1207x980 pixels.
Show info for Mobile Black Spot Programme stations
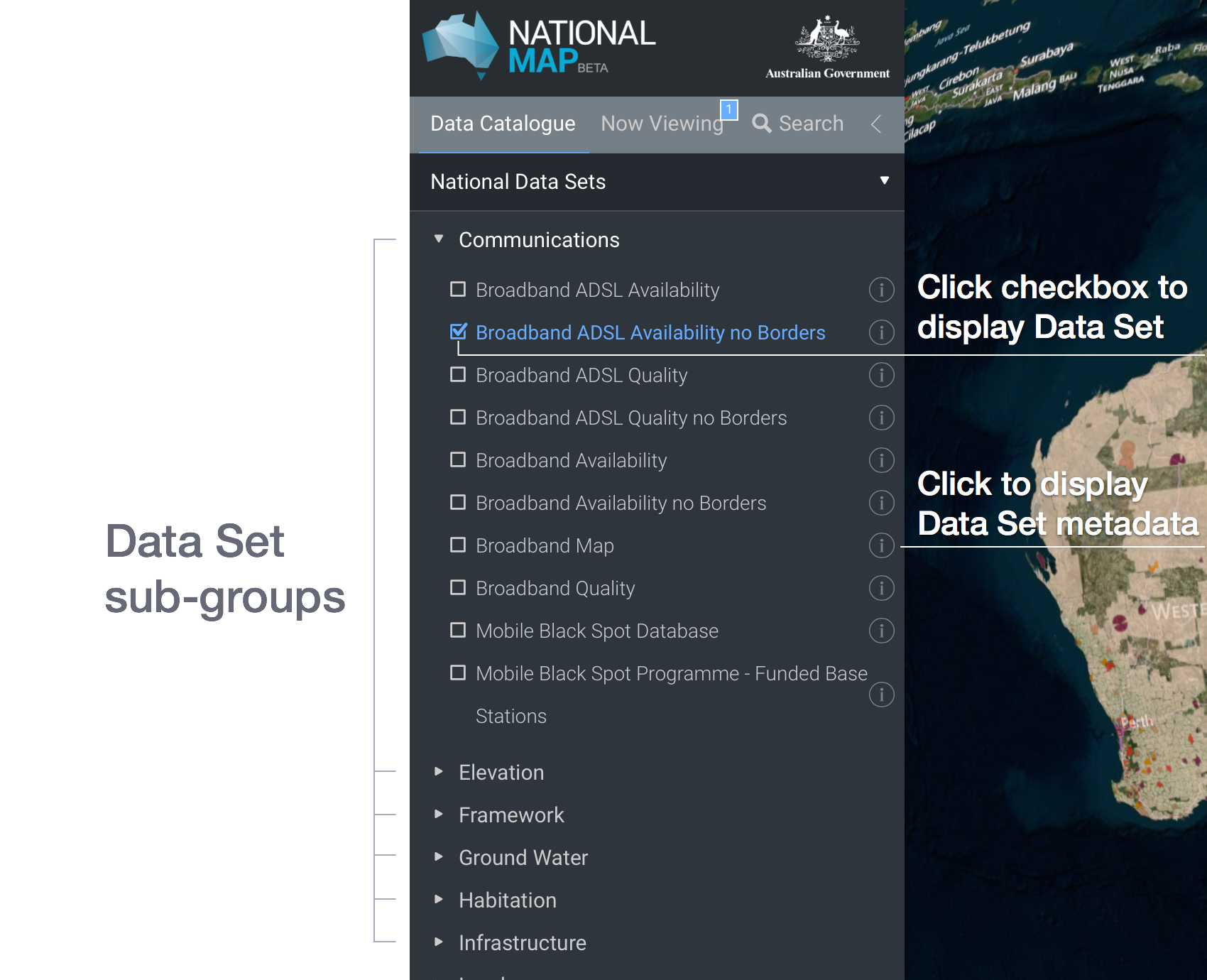(881, 695)
